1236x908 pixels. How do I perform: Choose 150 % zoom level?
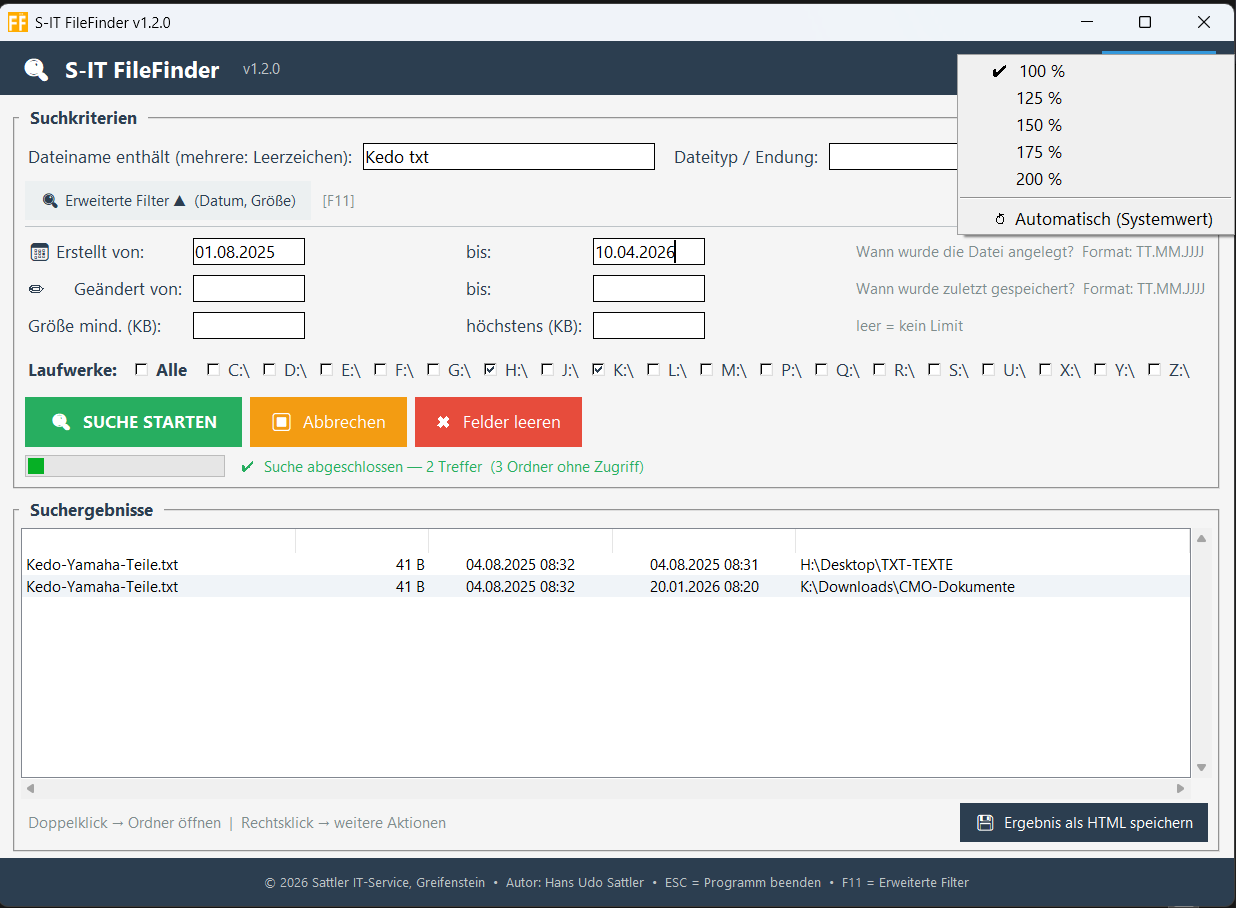tap(1039, 125)
